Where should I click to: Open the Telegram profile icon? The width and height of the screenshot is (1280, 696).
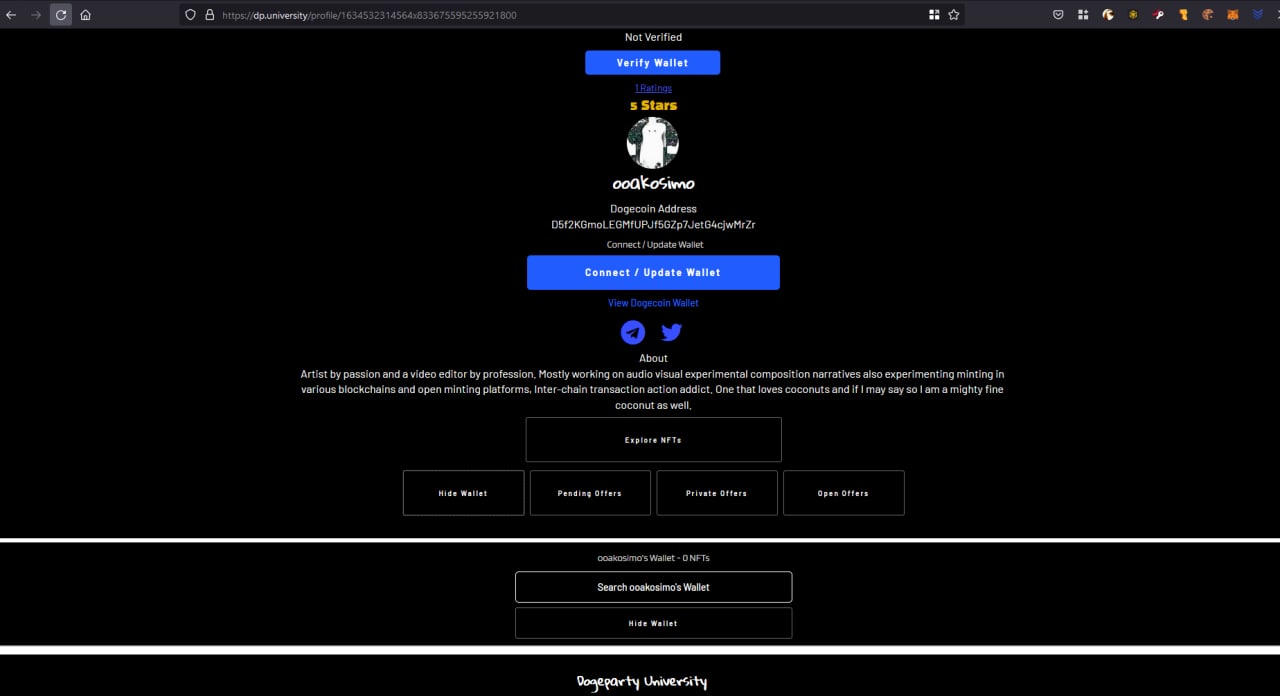point(633,332)
